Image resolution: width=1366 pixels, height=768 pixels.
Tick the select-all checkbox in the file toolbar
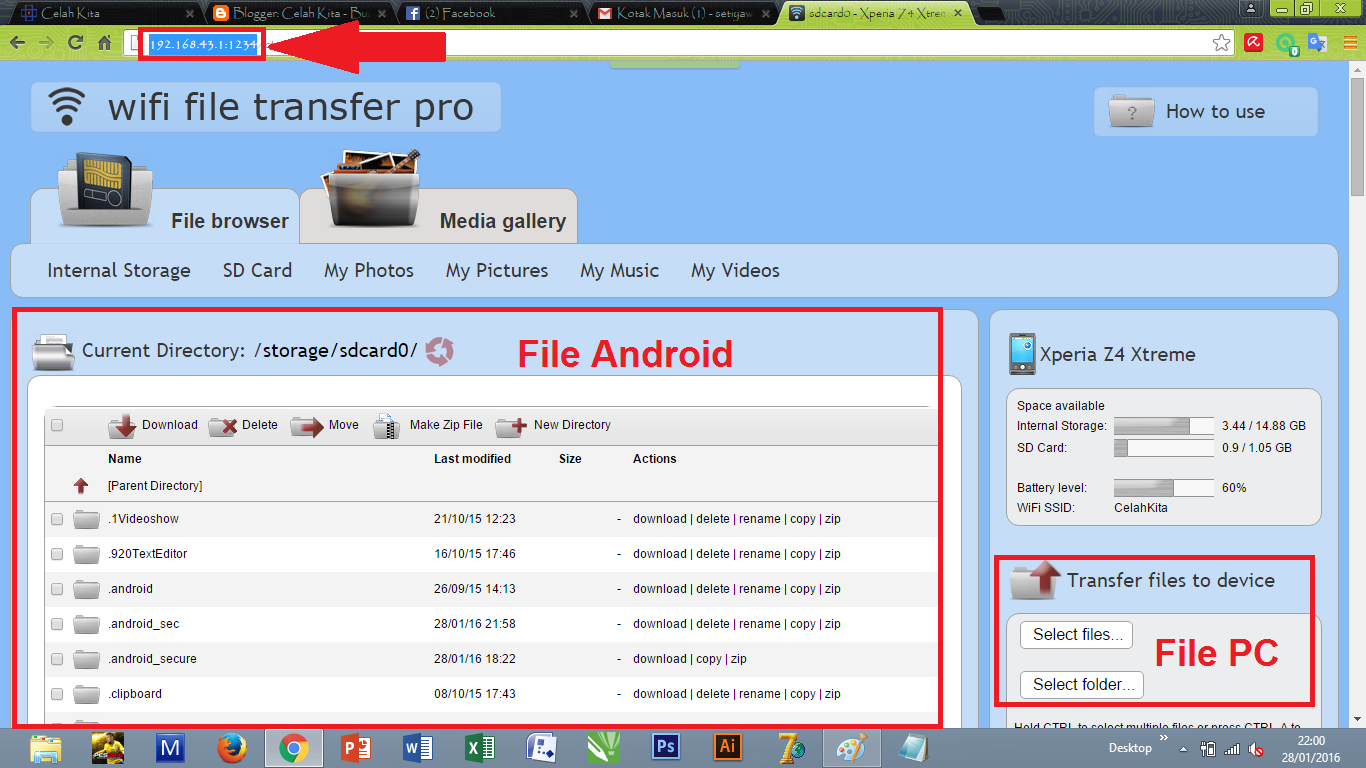click(57, 425)
